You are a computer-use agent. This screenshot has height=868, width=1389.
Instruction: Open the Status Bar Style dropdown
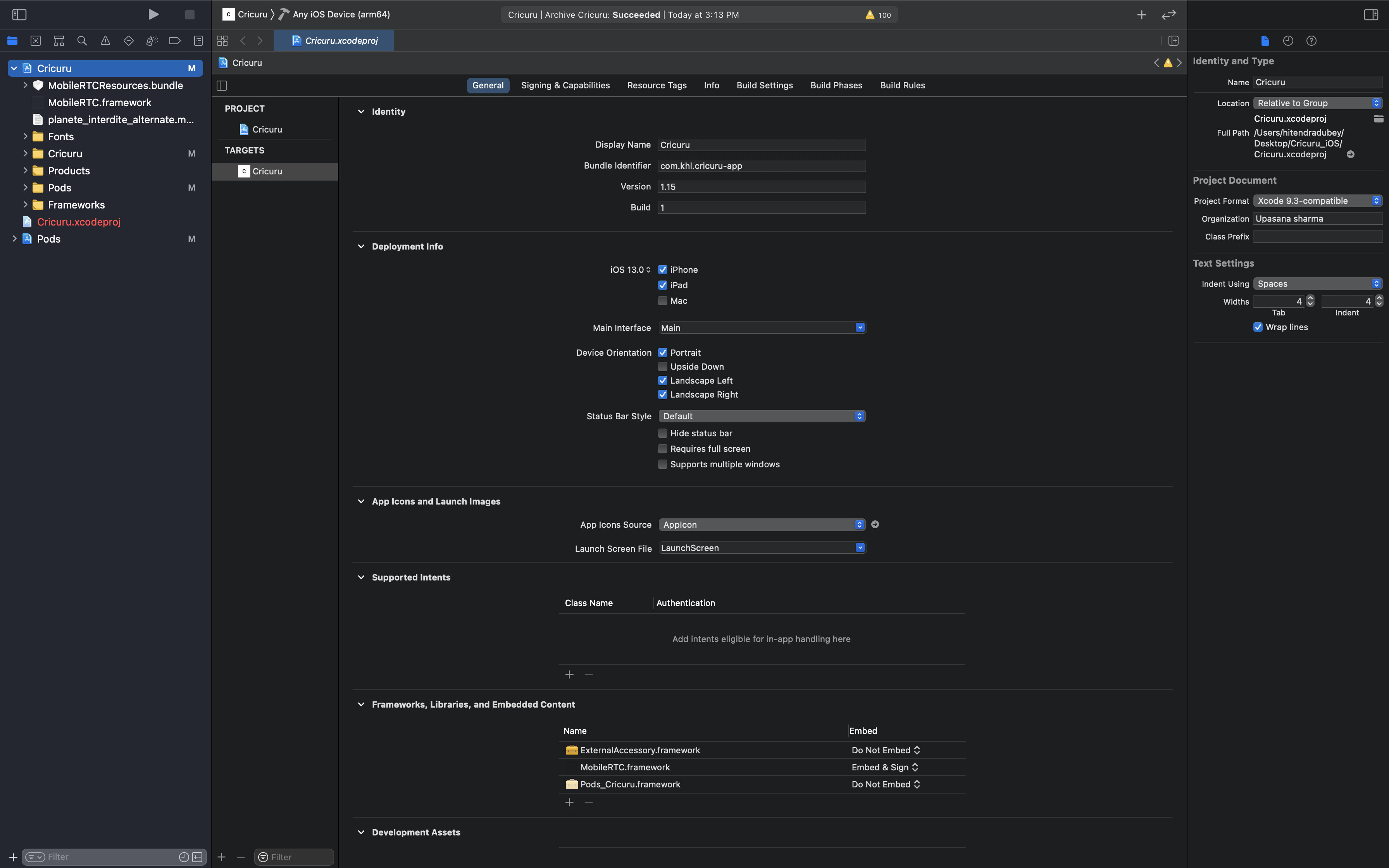coord(761,416)
